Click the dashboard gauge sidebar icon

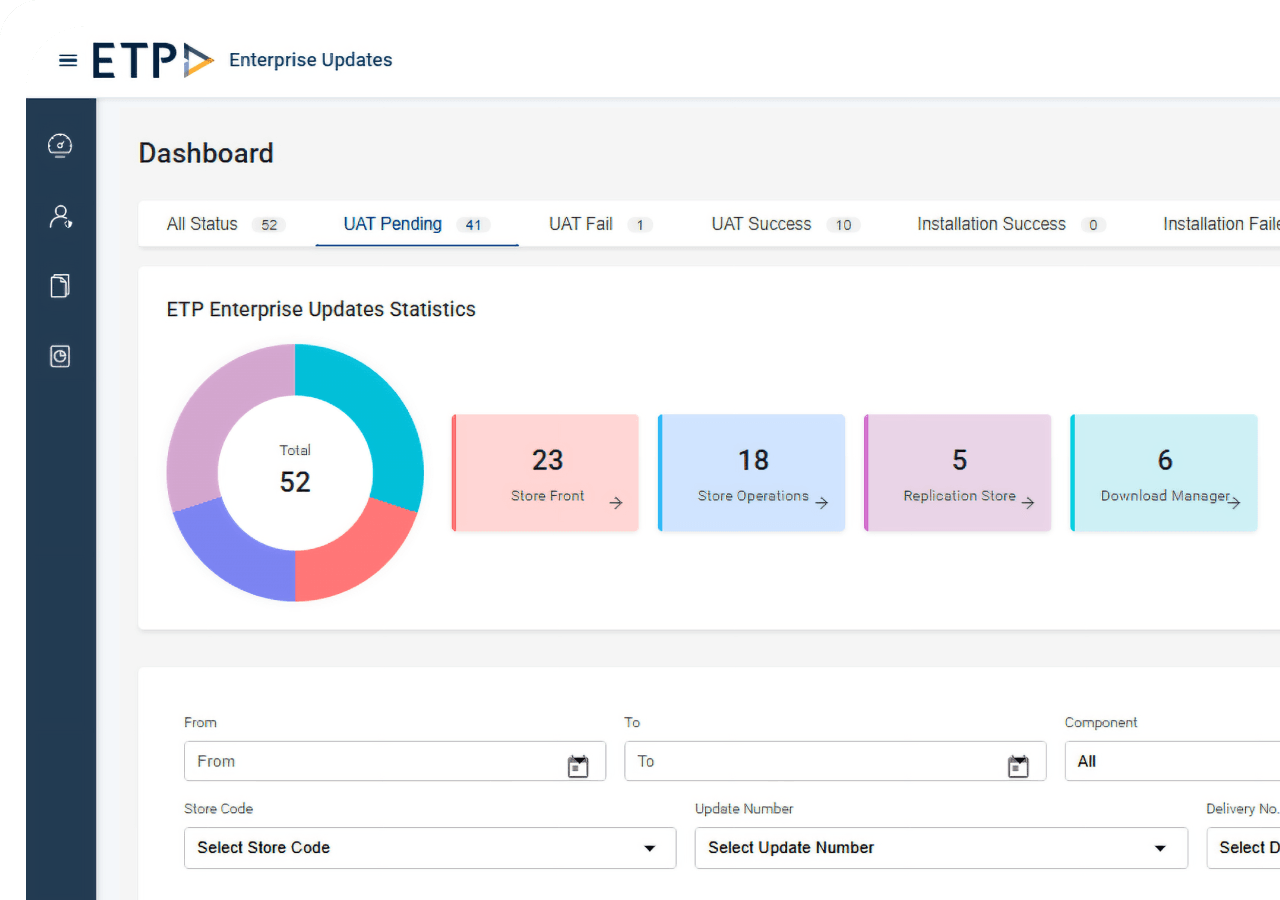coord(60,146)
